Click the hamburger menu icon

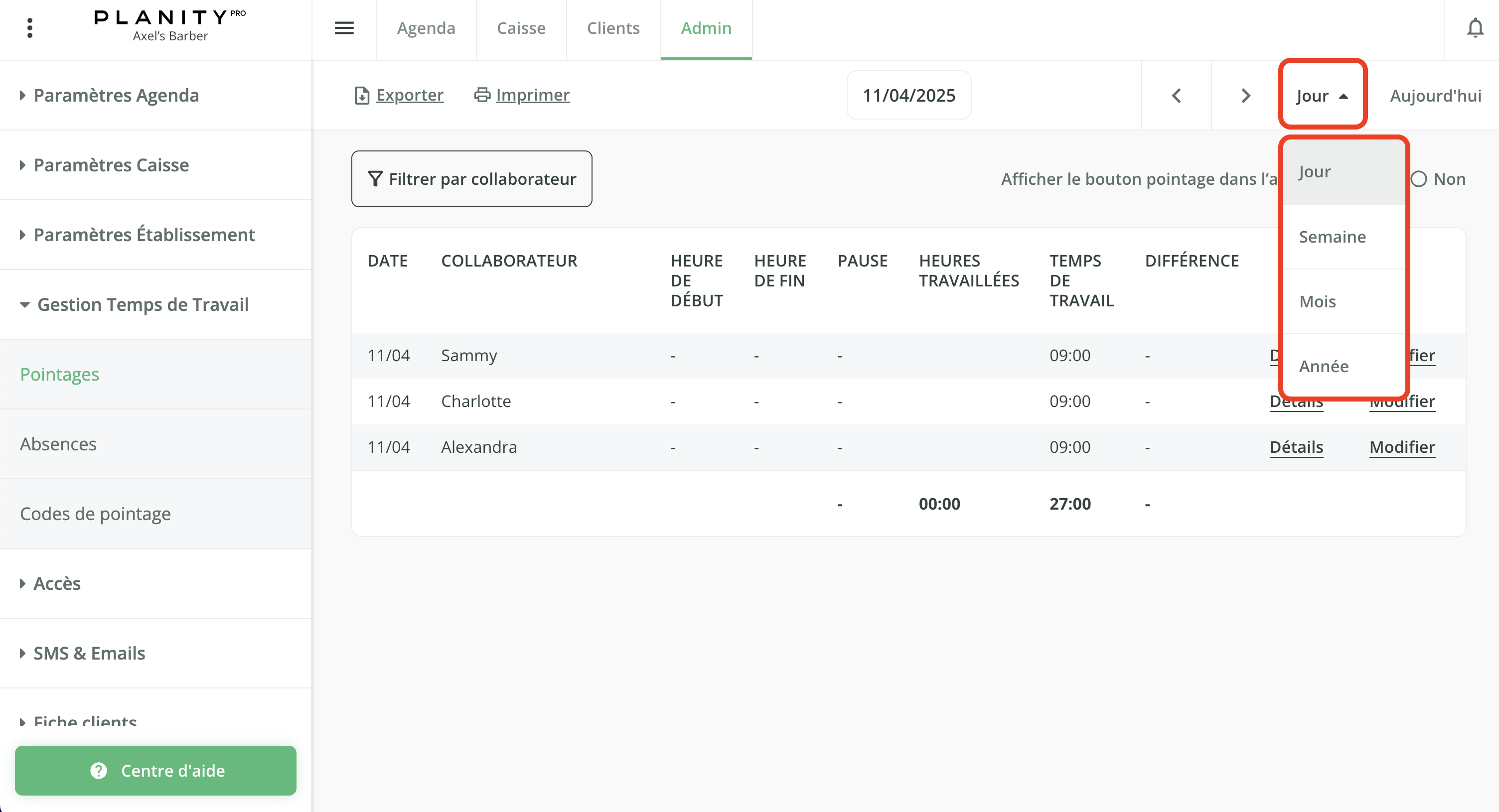(344, 27)
